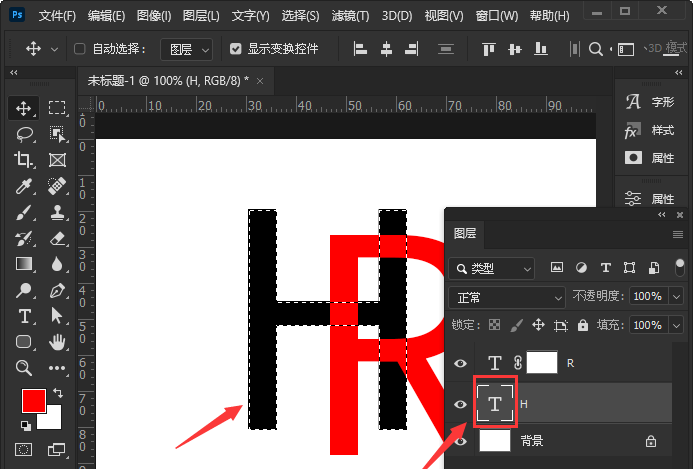
Task: Align vertical centers in options bar
Action: pos(515,49)
